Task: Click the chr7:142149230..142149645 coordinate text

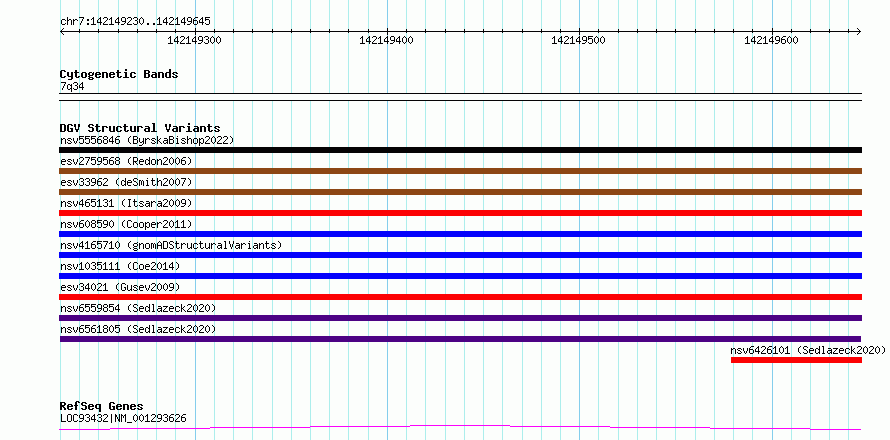Action: pos(135,22)
